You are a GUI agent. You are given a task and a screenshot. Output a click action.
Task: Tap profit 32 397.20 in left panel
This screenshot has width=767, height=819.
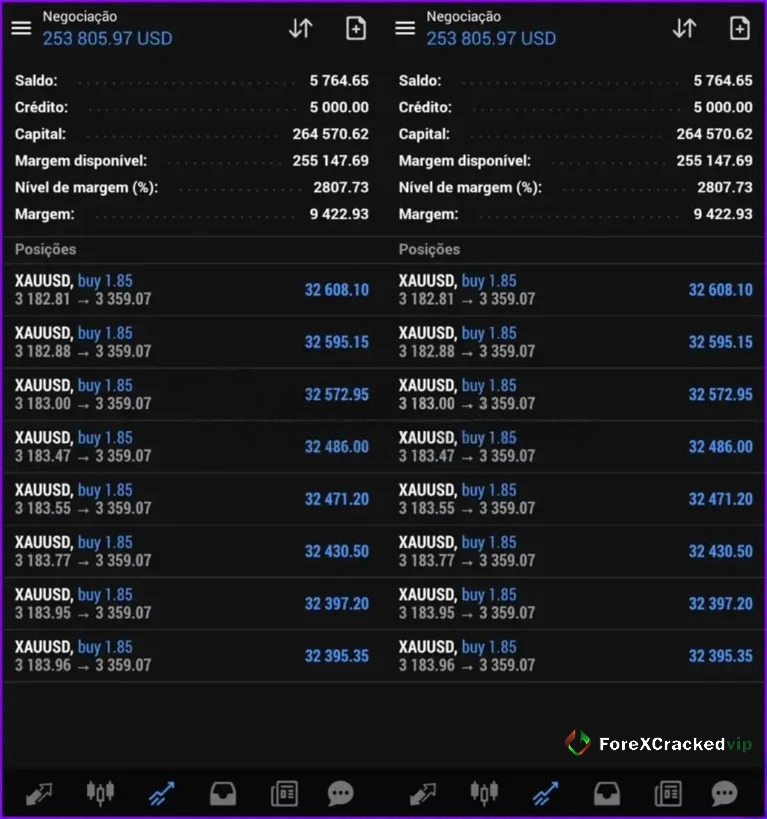(x=337, y=603)
